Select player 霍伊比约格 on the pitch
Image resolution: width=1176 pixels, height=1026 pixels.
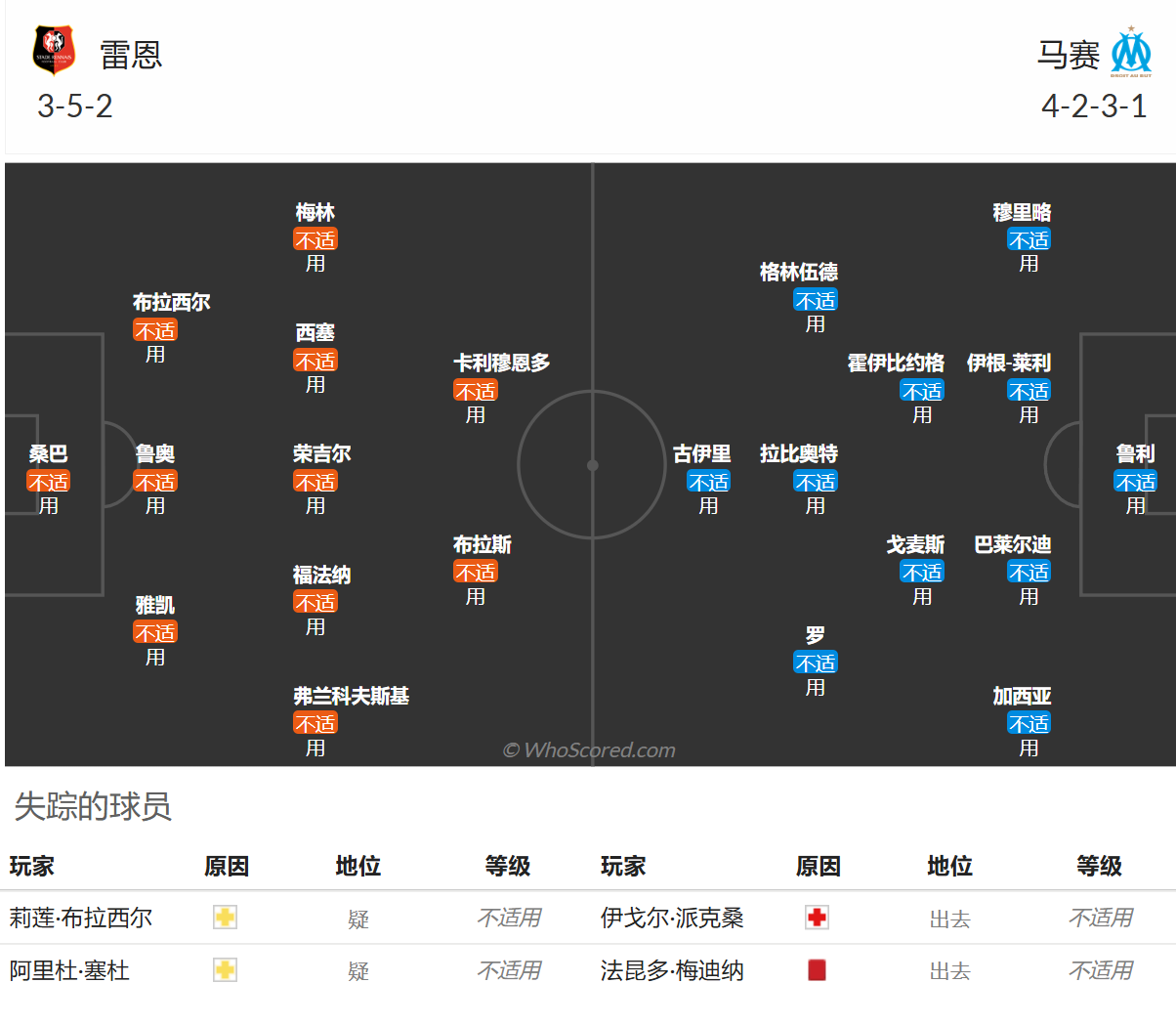[x=896, y=363]
